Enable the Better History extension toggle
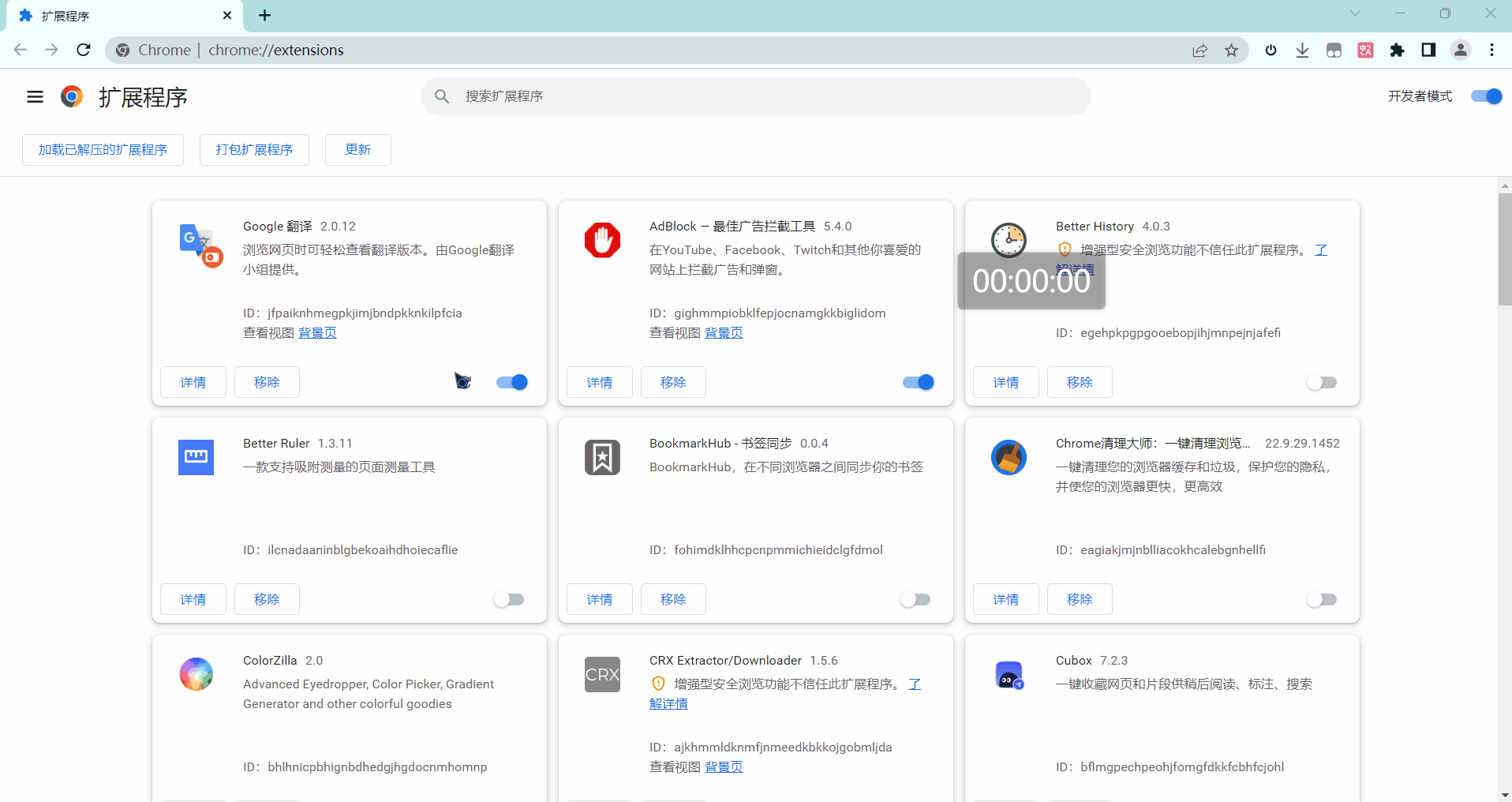The width and height of the screenshot is (1512, 802). point(1321,382)
